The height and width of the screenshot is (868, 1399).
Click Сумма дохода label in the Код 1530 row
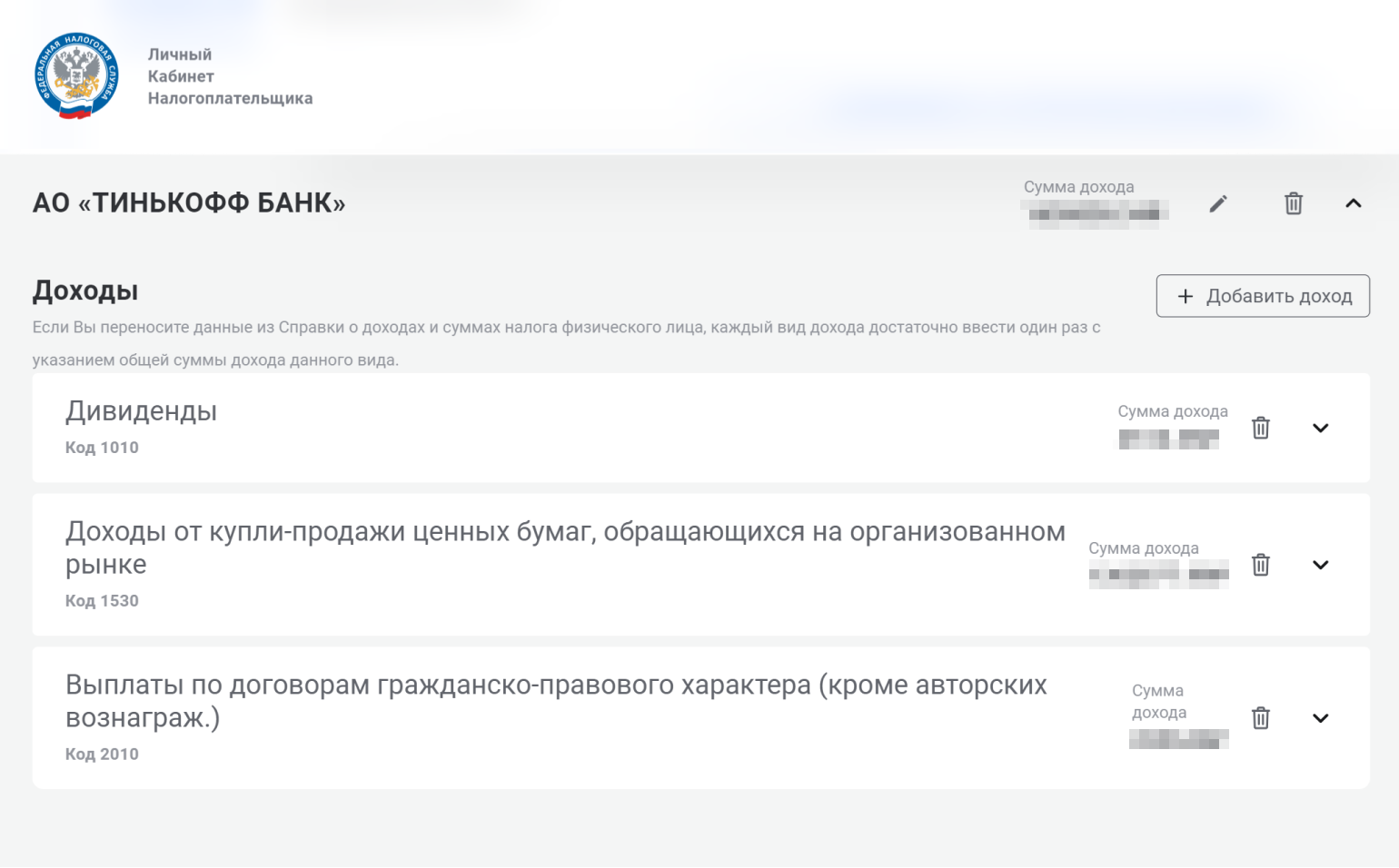pos(1144,548)
